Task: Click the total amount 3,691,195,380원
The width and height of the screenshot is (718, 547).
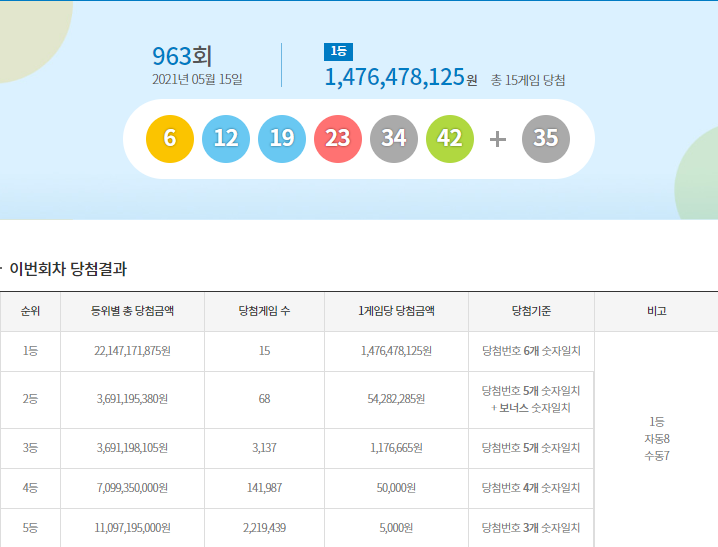Action: [x=132, y=399]
